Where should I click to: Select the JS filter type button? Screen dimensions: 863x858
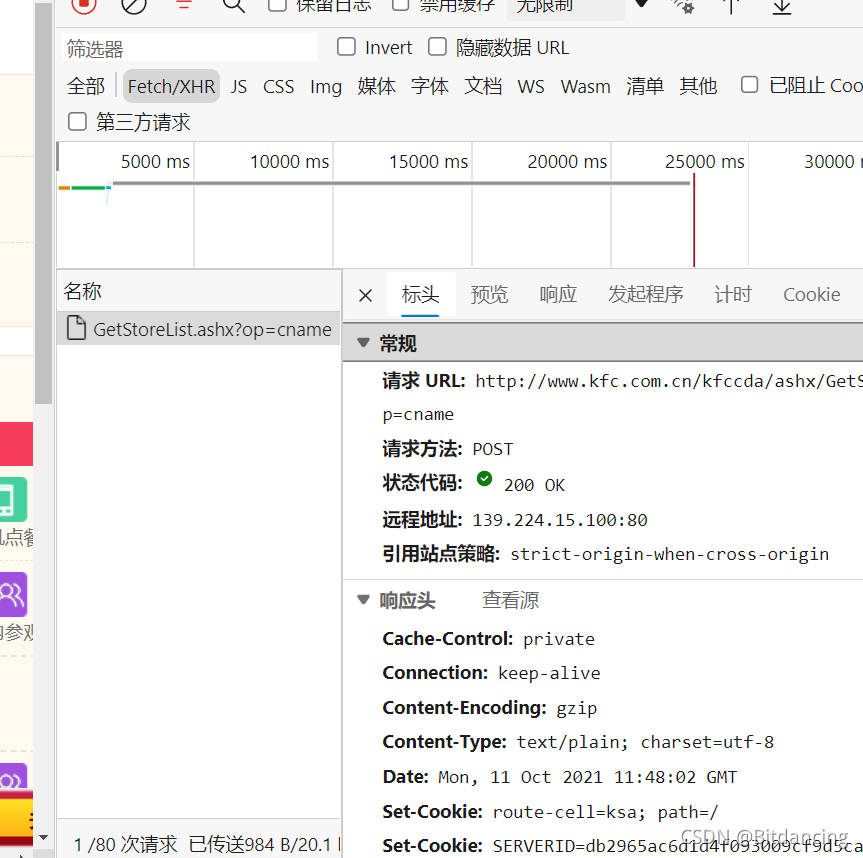[x=239, y=87]
